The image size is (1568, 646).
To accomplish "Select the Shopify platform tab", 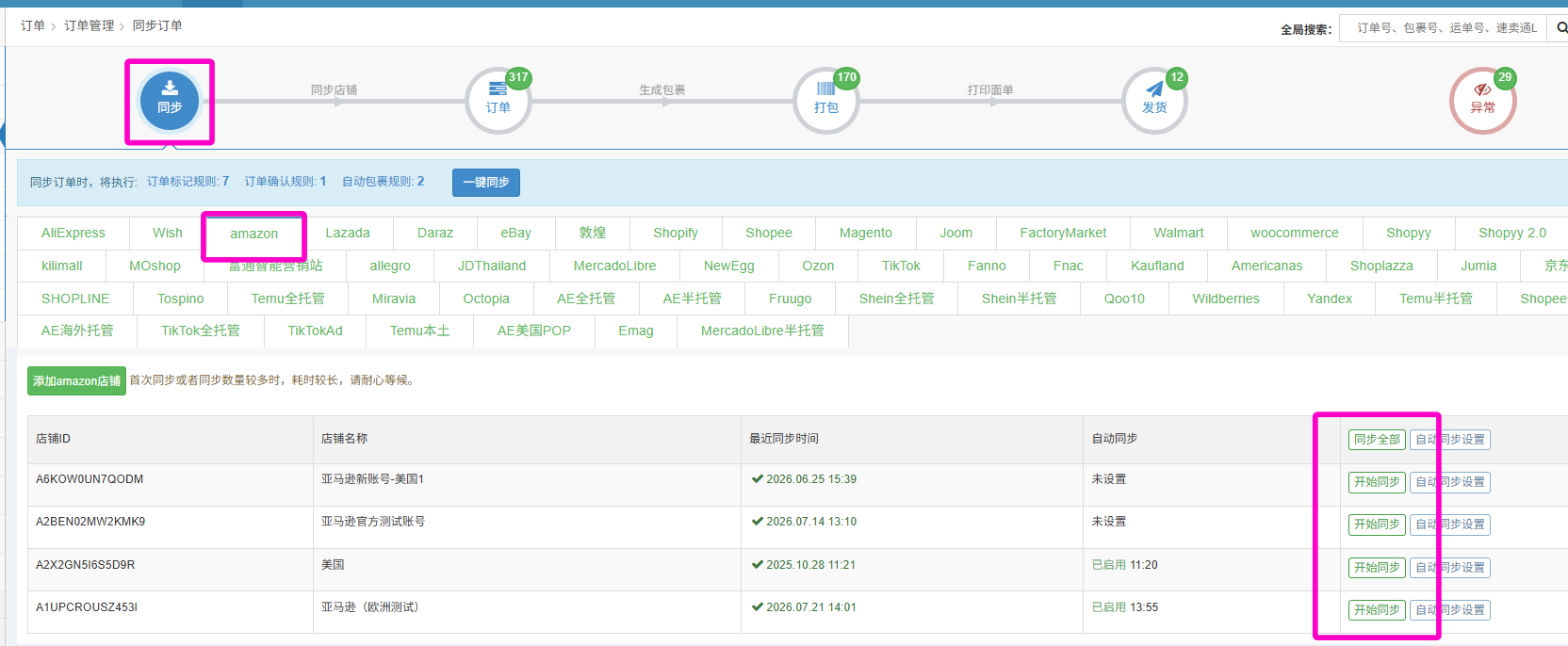I will pyautogui.click(x=676, y=233).
